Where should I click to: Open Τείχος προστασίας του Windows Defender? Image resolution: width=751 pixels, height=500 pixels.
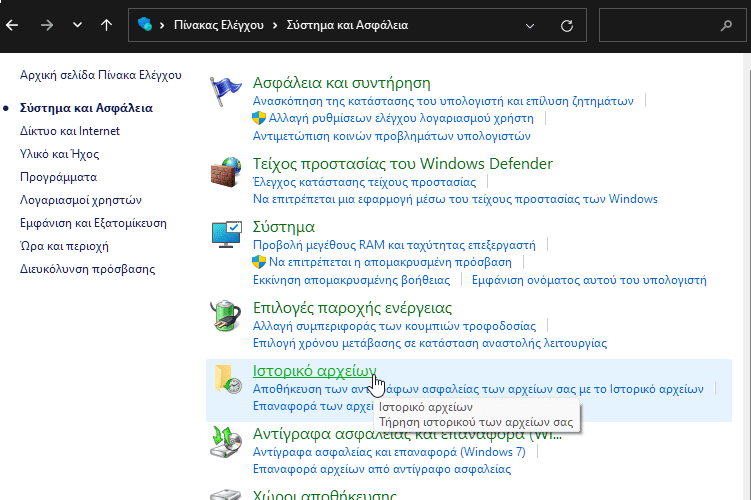(402, 164)
